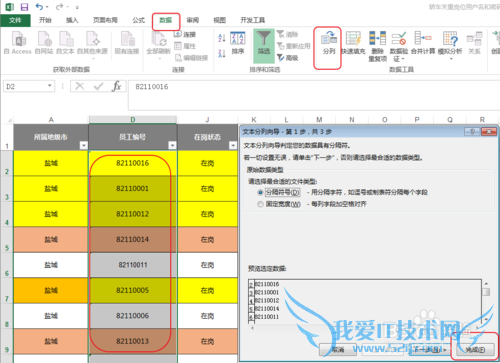This screenshot has width=500, height=363.
Task: Click Text to Columns (分列)
Action: [x=329, y=43]
